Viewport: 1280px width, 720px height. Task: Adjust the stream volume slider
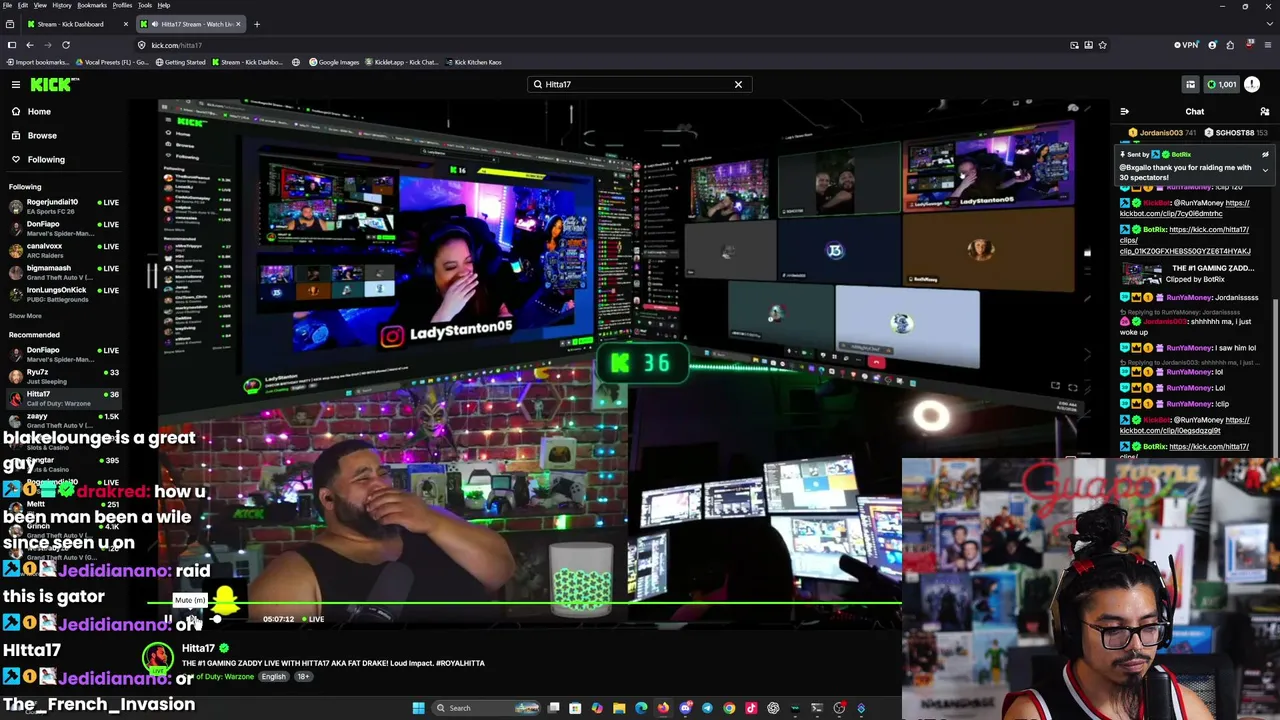(x=230, y=619)
